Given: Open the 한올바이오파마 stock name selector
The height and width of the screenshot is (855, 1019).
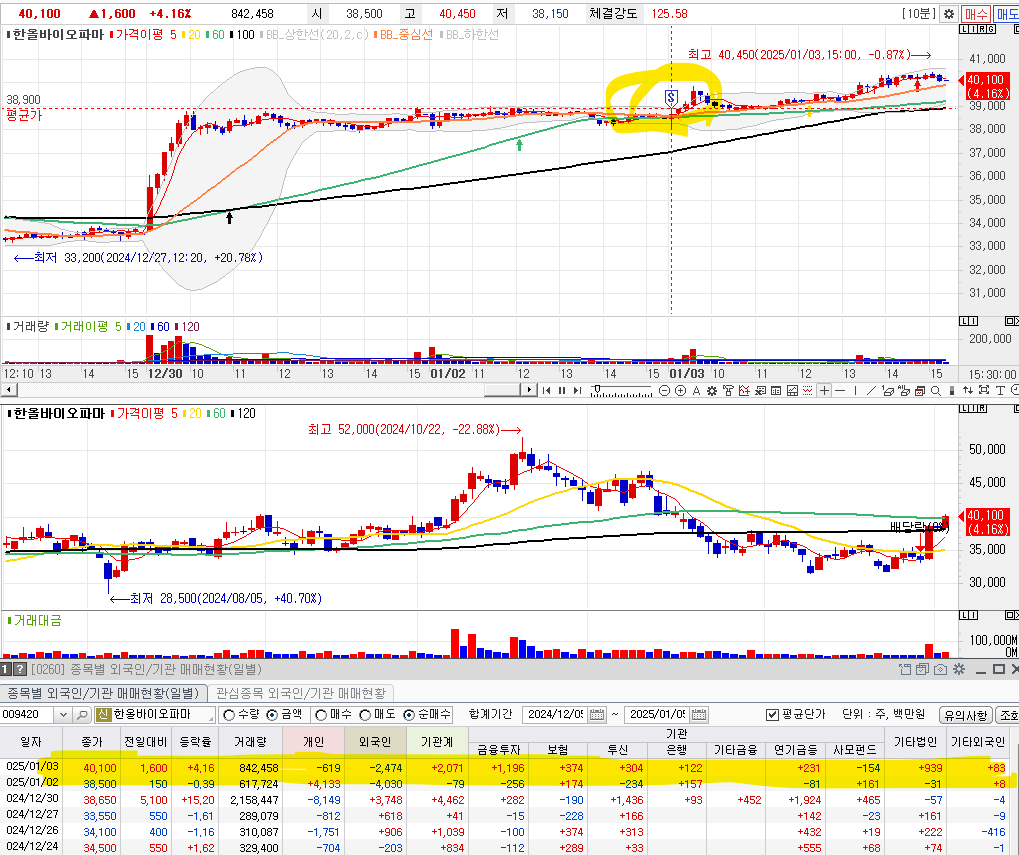Looking at the screenshot, I should point(155,715).
